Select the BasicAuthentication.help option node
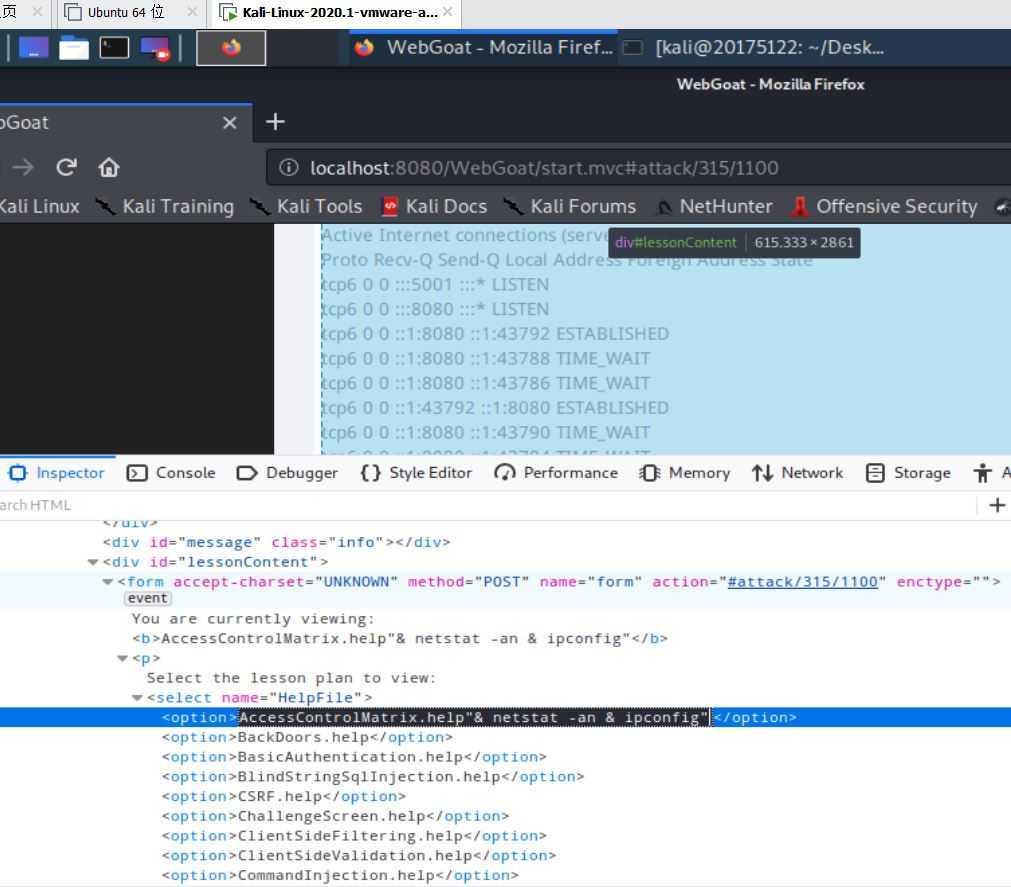This screenshot has width=1011, height=887. tap(354, 757)
